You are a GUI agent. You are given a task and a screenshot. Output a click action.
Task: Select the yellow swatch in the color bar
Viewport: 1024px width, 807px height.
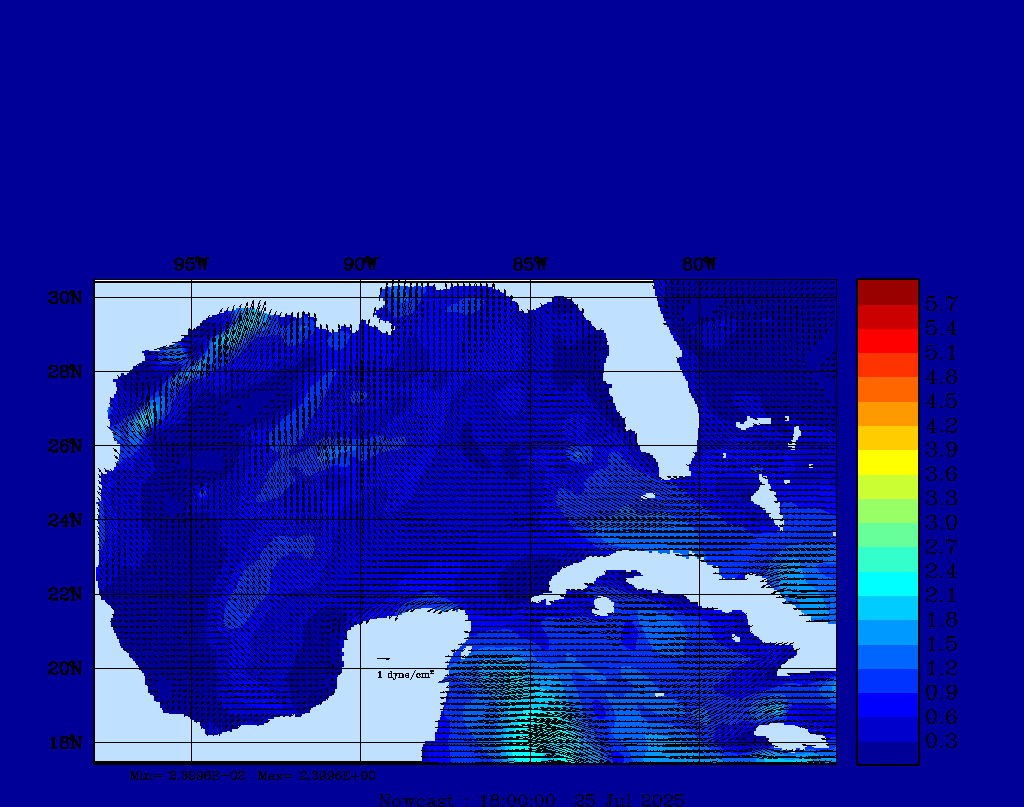[x=887, y=462]
